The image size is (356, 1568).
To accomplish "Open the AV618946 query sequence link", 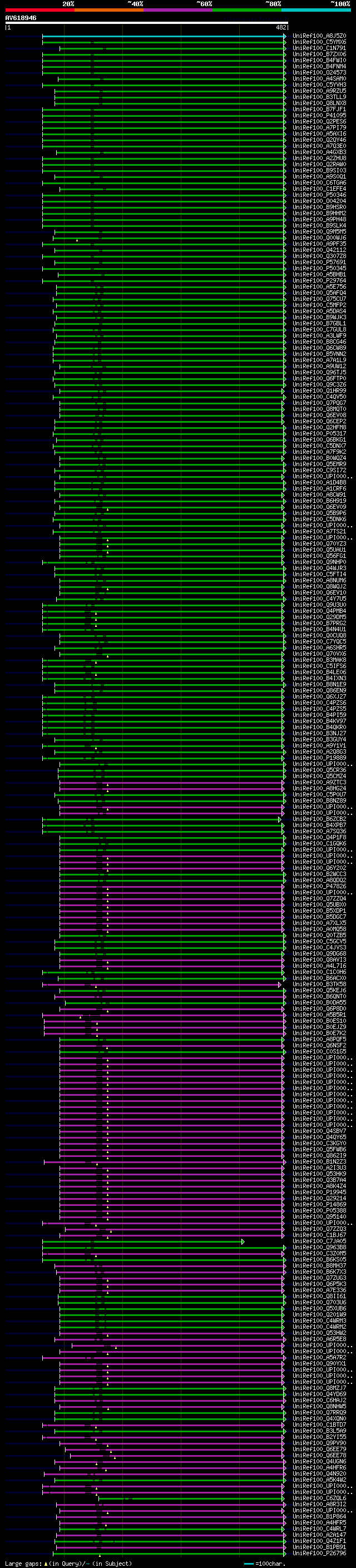I will coord(21,18).
